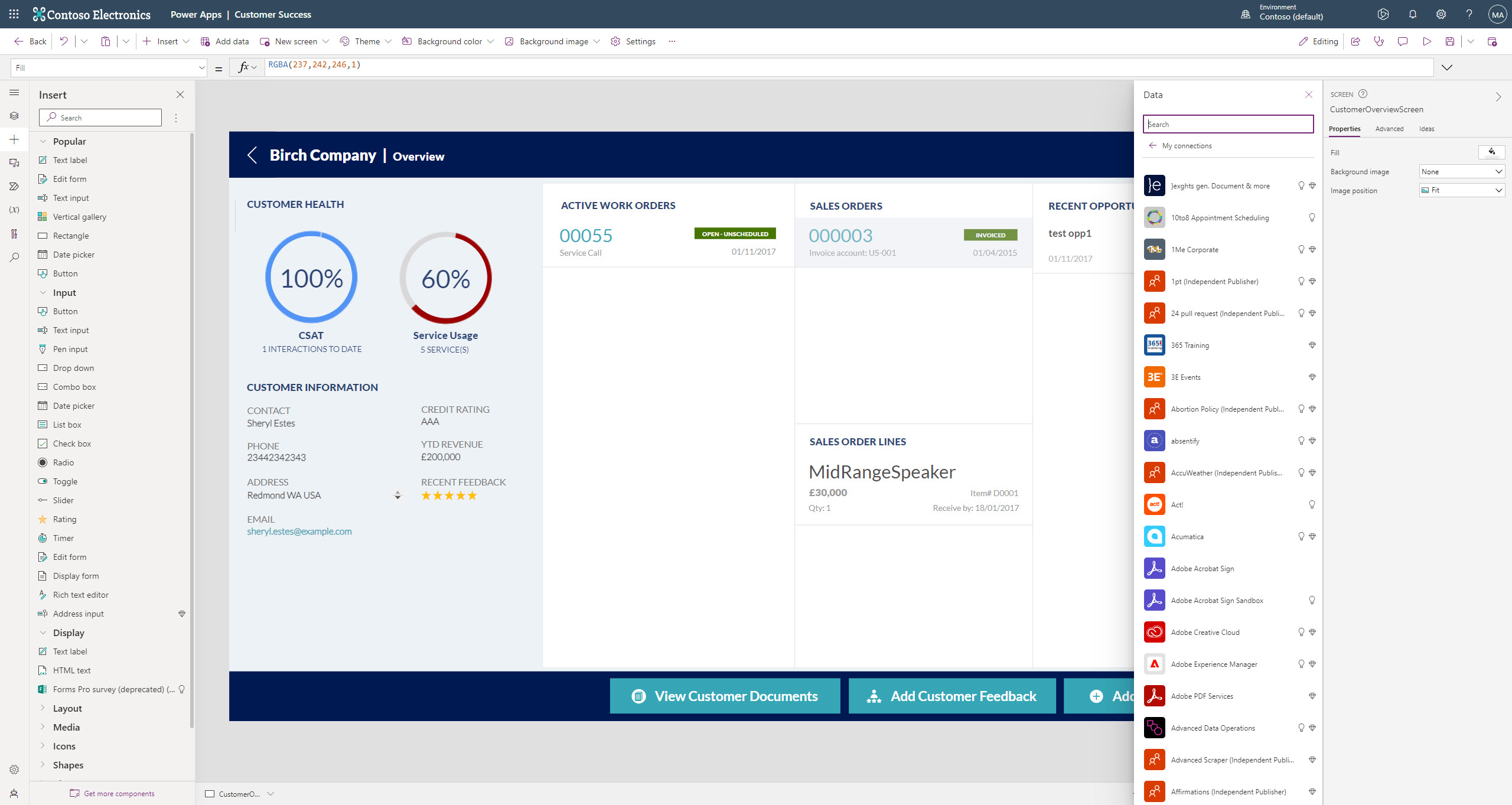1512x805 pixels.
Task: Open the Power Automate sidebar icon
Action: (14, 187)
